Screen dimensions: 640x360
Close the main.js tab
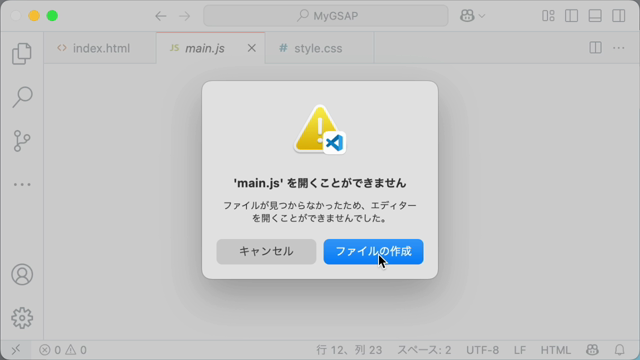[x=252, y=48]
